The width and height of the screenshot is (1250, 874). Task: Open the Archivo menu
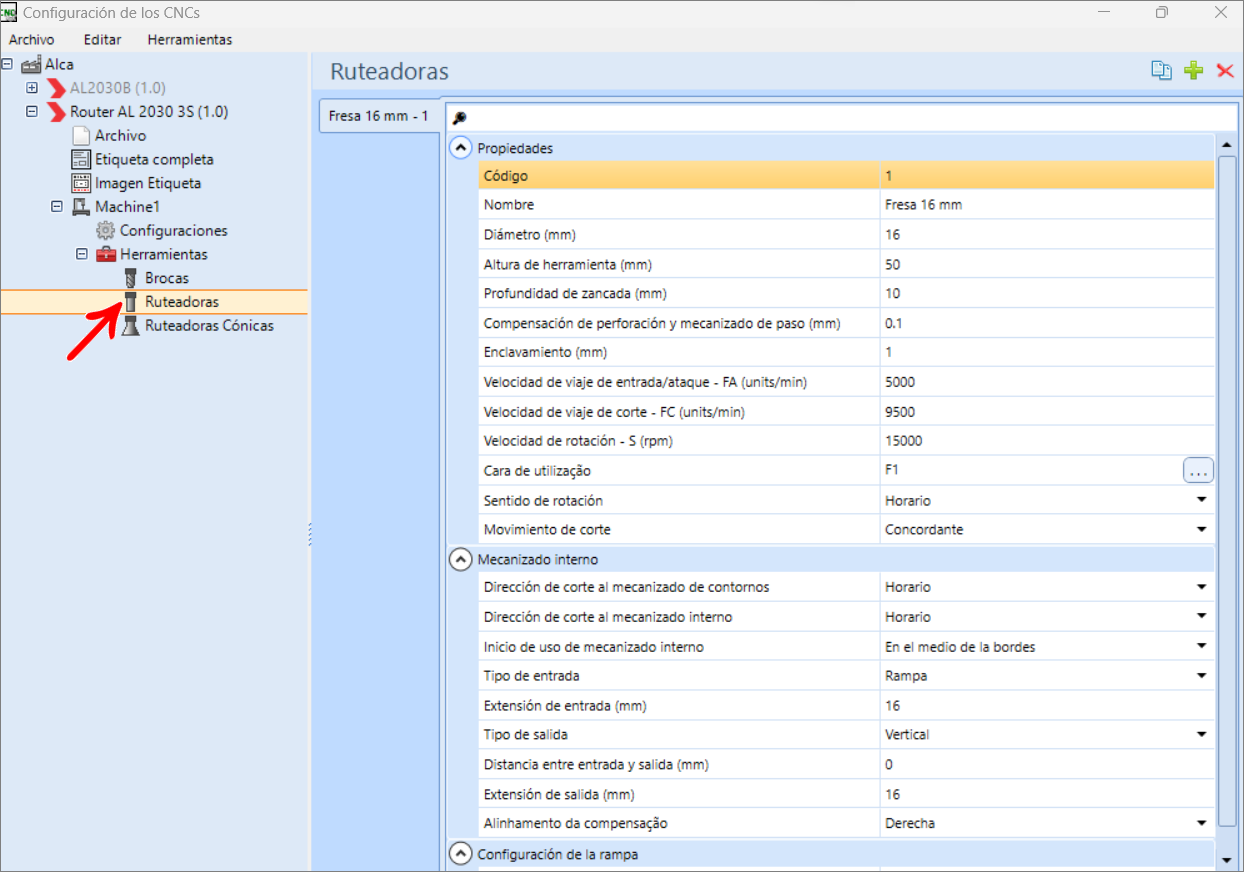pyautogui.click(x=31, y=40)
